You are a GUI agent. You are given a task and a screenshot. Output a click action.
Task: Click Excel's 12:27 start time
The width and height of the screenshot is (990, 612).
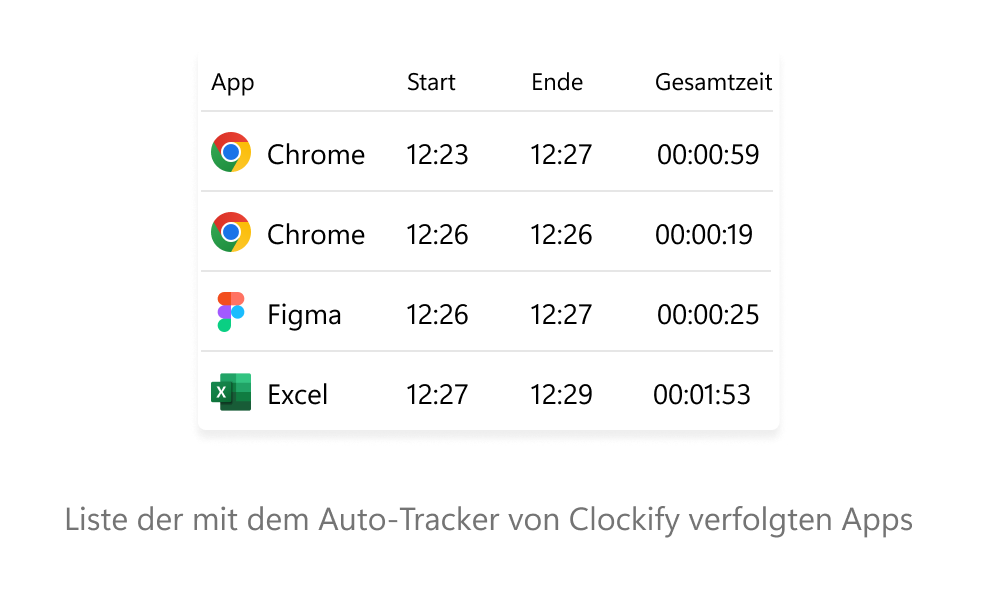[x=437, y=395]
